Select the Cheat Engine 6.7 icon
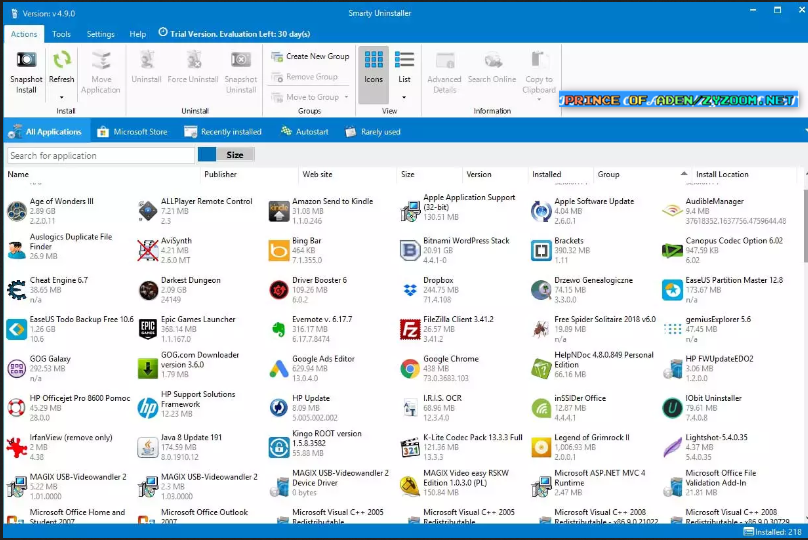 point(17,290)
